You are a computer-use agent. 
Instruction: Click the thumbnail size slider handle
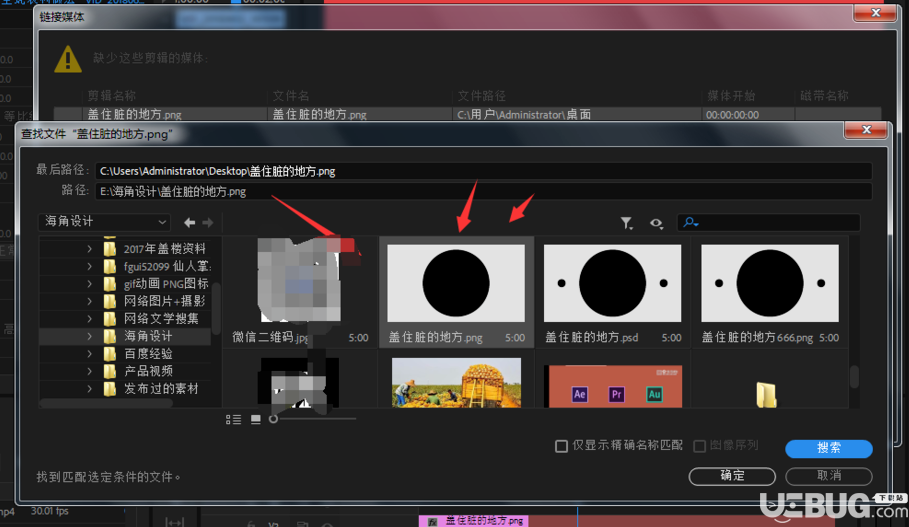(x=273, y=419)
